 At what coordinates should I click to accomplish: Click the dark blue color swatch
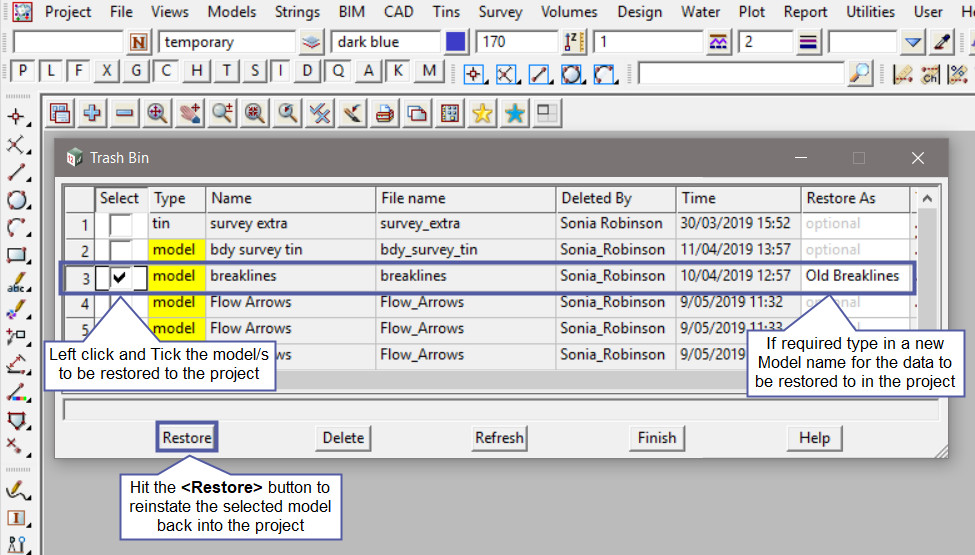click(456, 42)
